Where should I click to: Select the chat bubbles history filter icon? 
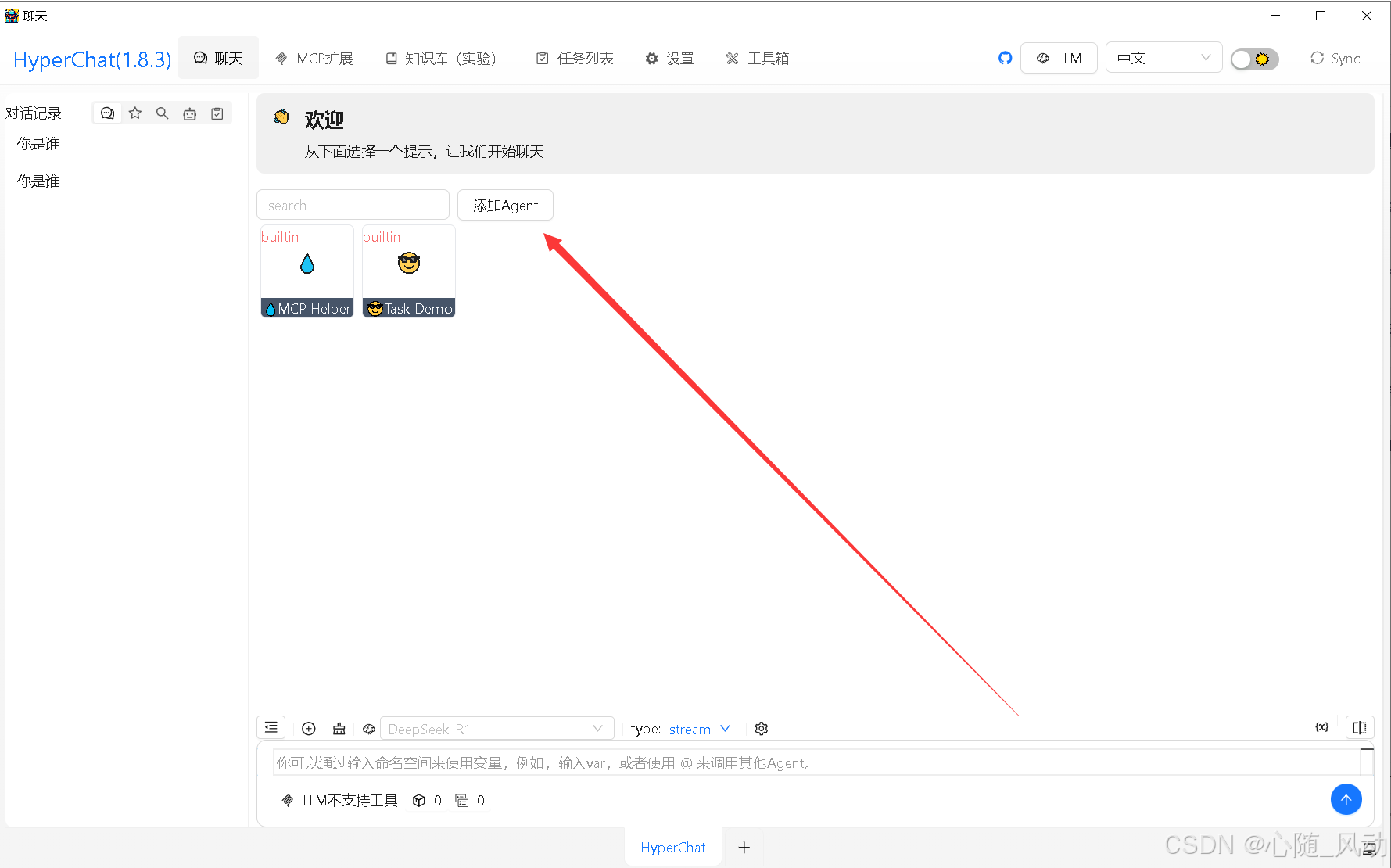coord(108,113)
